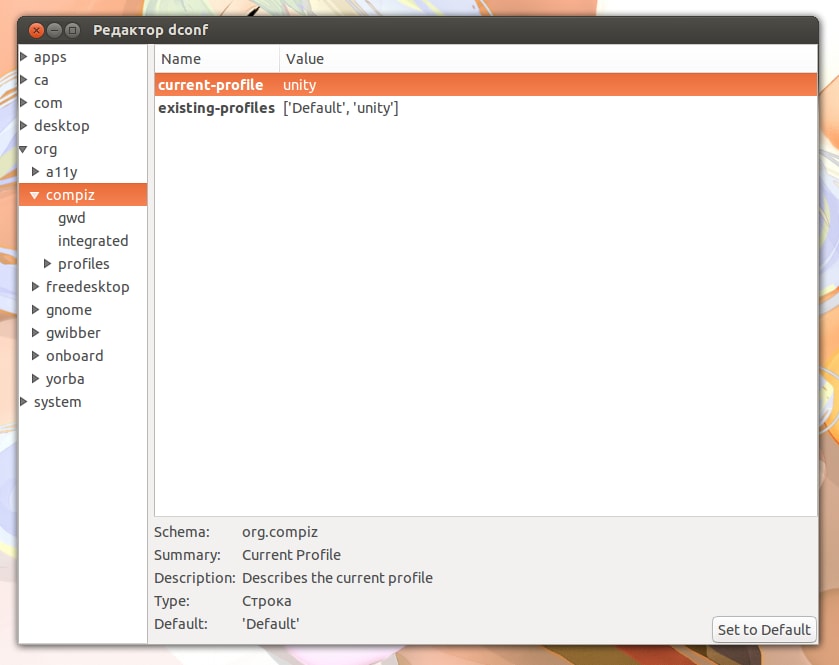Expand the gnome tree node
Image resolution: width=839 pixels, height=665 pixels.
(x=35, y=309)
